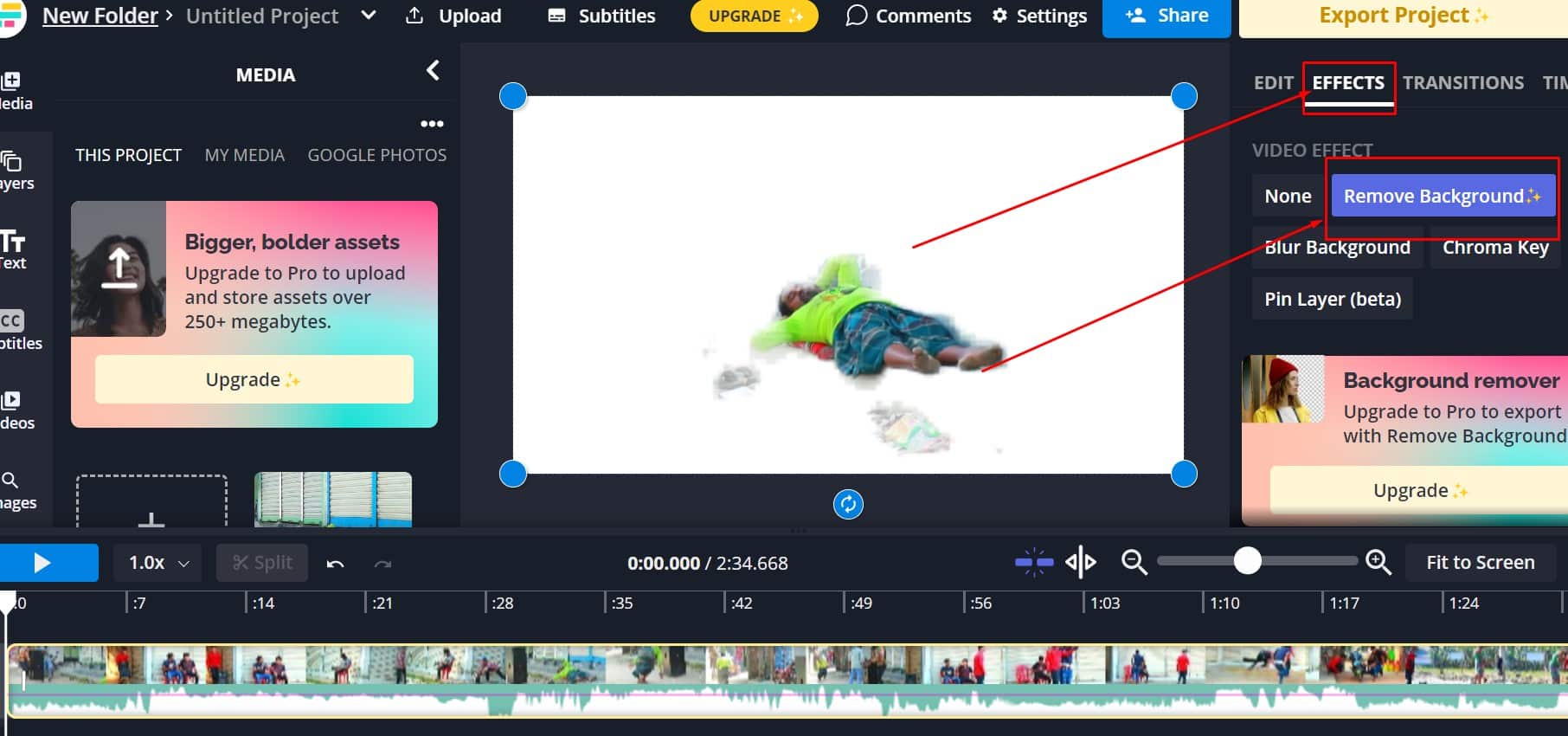Viewport: 1568px width, 736px height.
Task: Switch to GOOGLE PHOTOS tab
Action: click(x=377, y=155)
